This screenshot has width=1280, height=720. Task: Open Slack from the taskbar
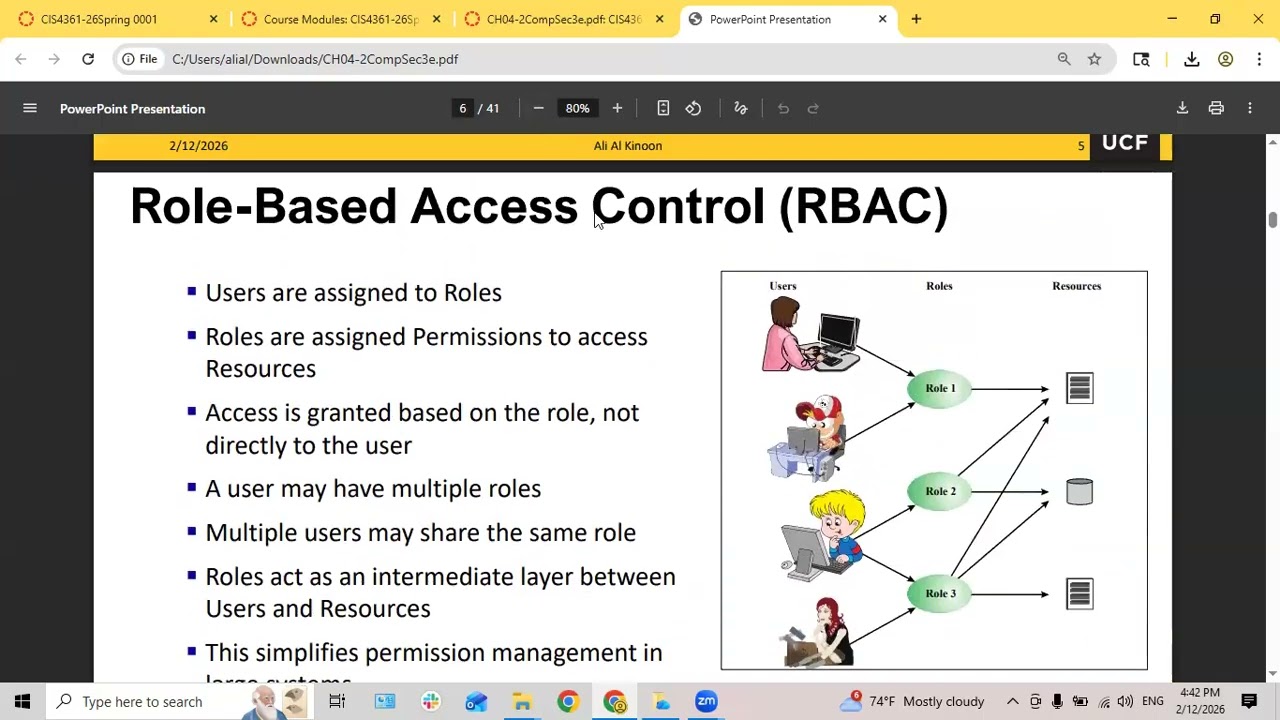pyautogui.click(x=431, y=701)
